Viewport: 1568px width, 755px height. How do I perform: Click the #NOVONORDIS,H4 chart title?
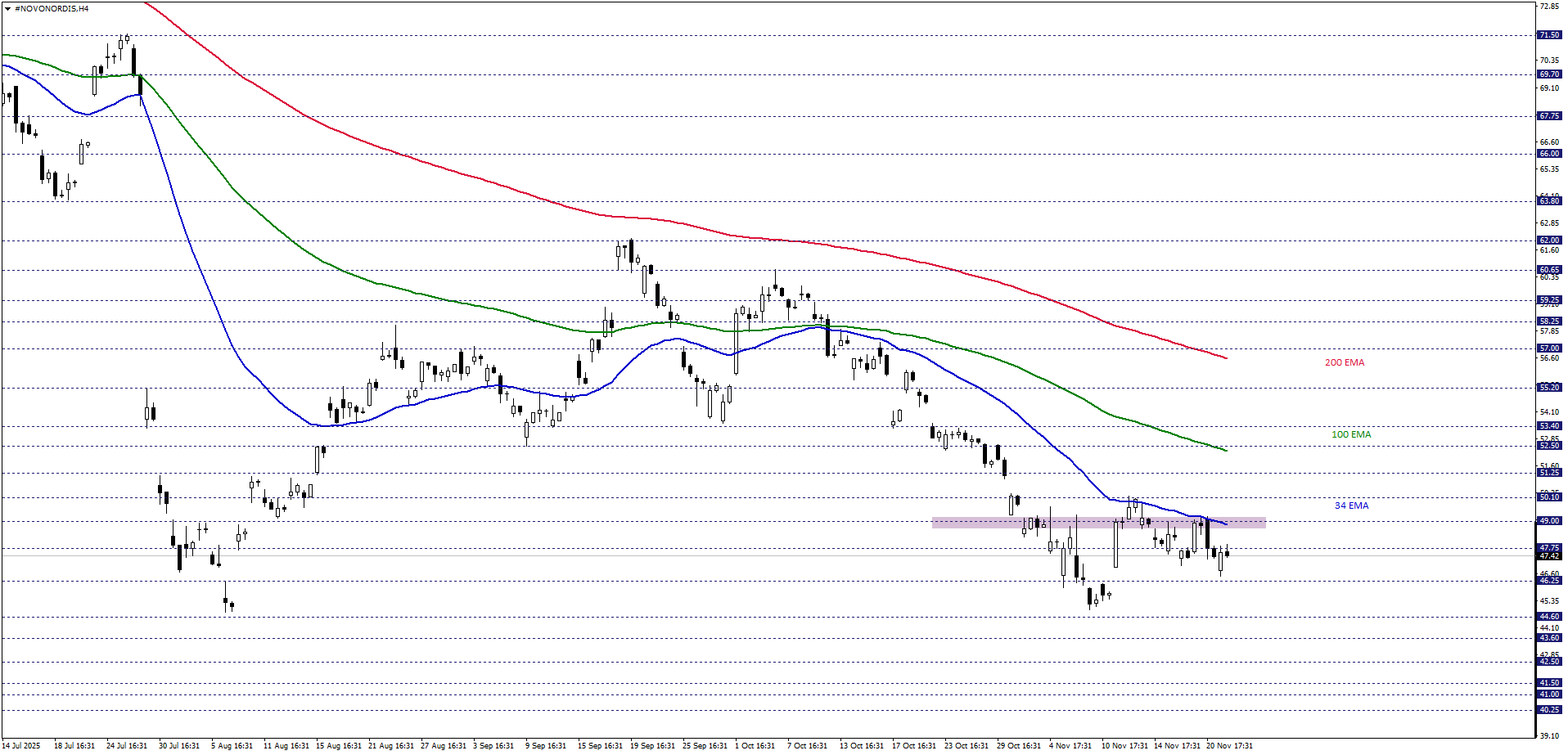click(x=52, y=9)
